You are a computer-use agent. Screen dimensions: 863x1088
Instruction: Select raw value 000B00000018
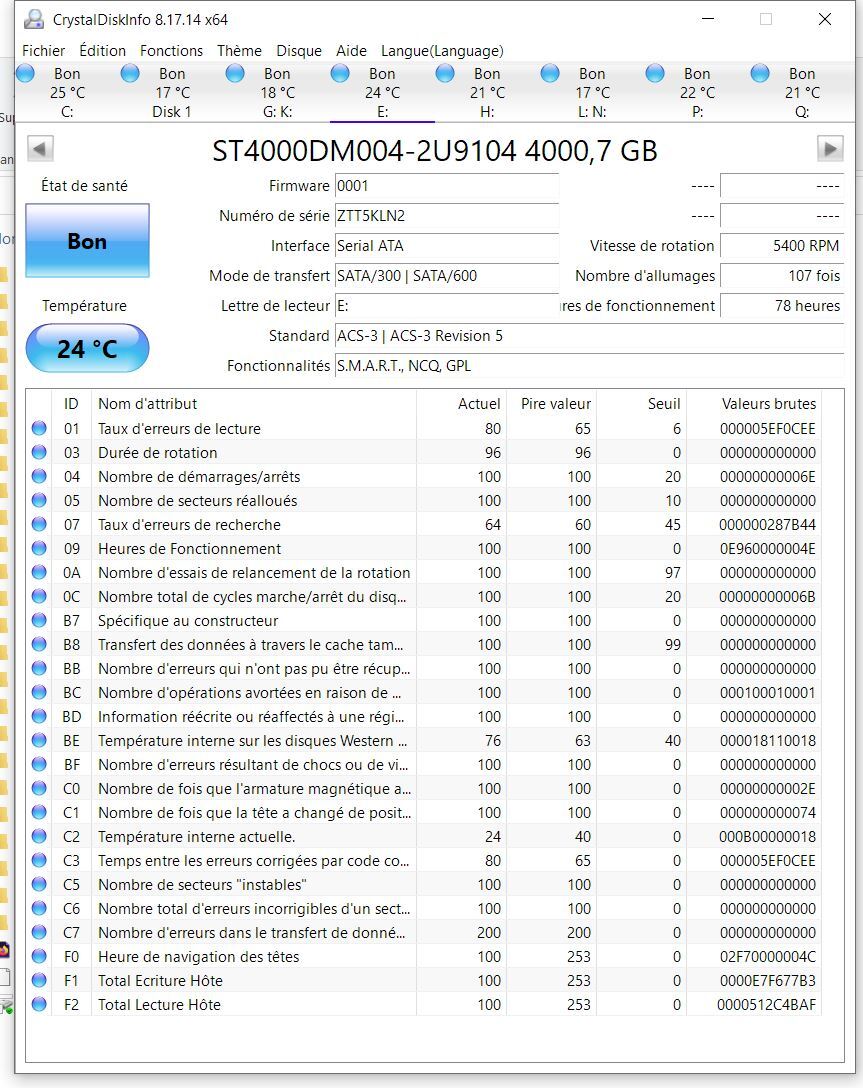(767, 837)
